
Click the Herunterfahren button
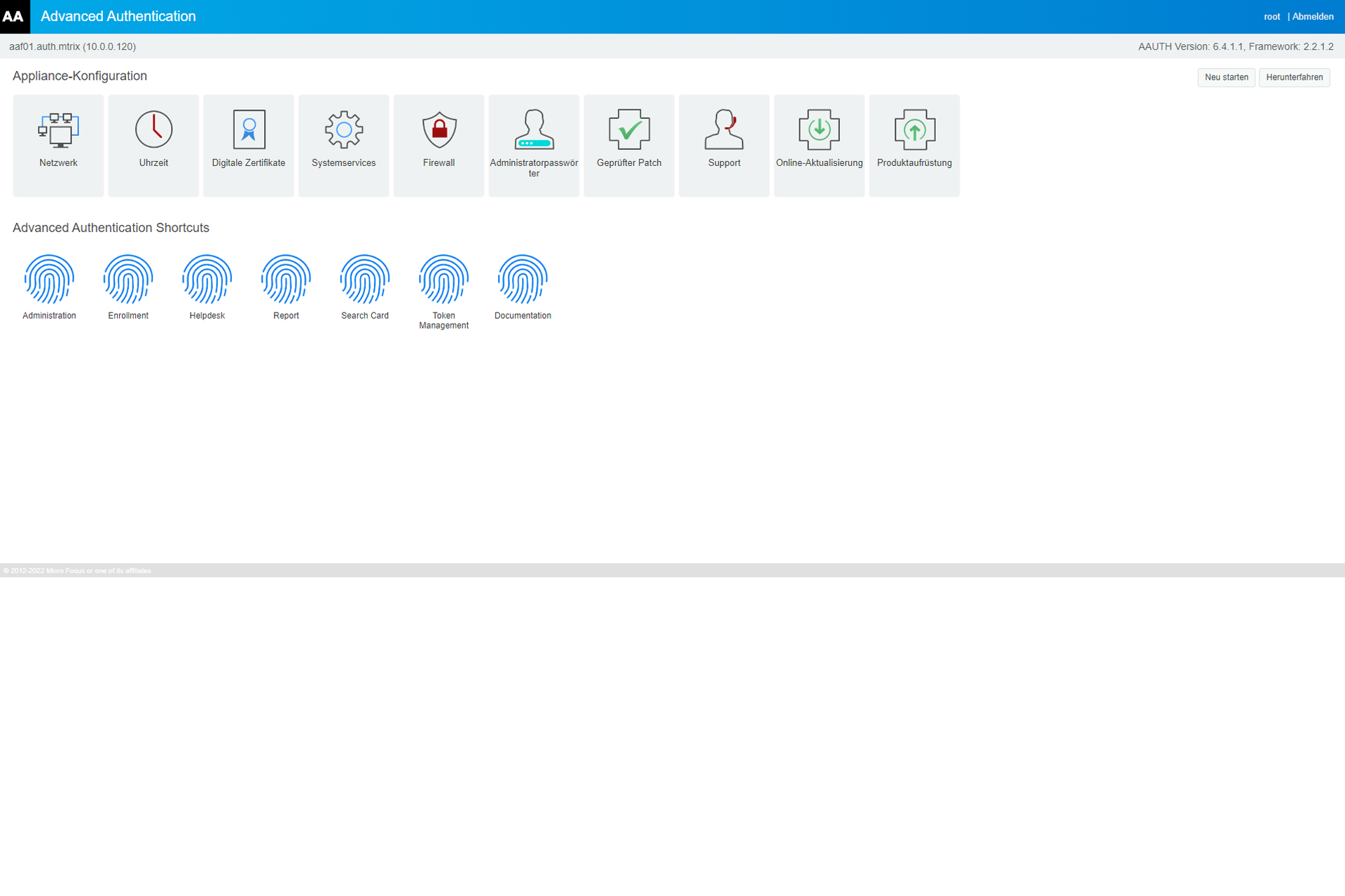click(x=1294, y=78)
